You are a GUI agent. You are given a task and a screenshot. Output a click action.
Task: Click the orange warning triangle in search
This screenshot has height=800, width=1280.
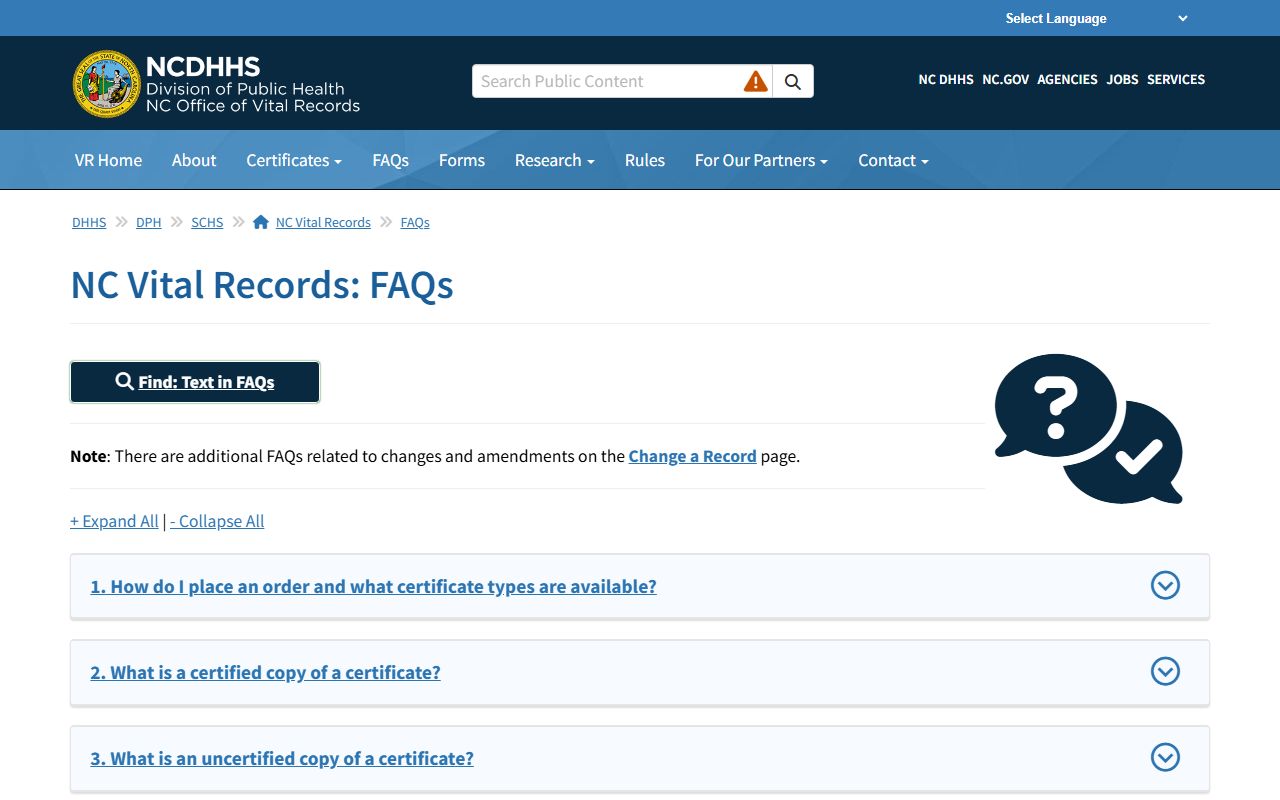tap(755, 81)
